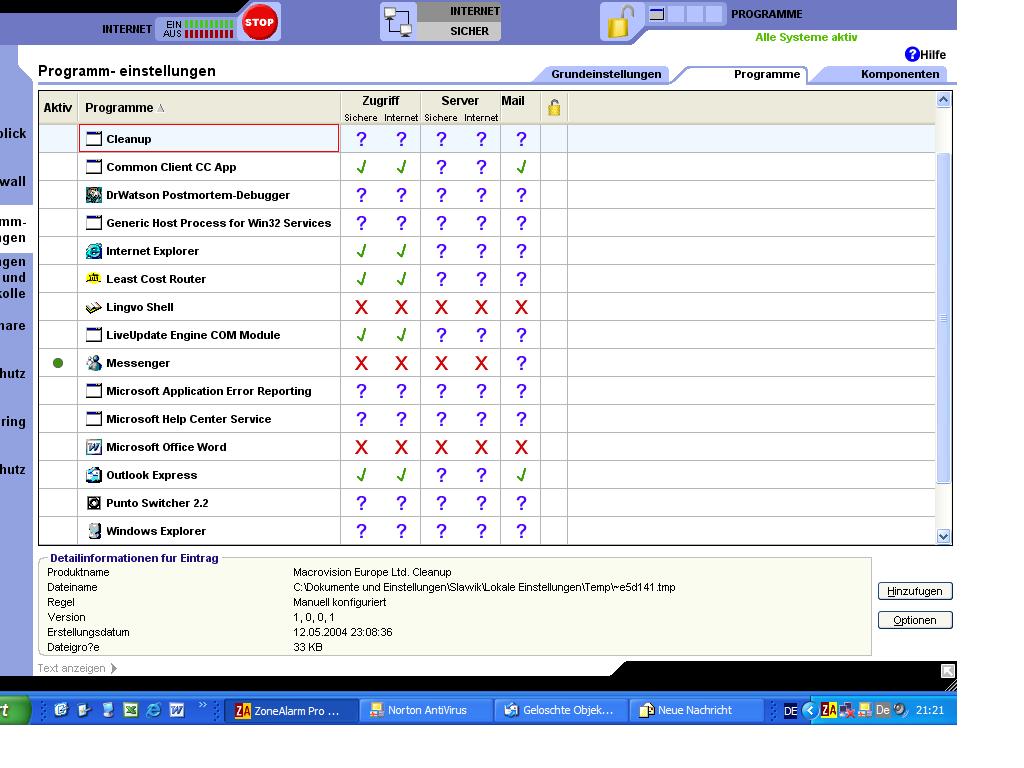This screenshot has height=768, width=1024.
Task: Click the green text "Alle Systeme aktiv"
Action: pos(806,37)
